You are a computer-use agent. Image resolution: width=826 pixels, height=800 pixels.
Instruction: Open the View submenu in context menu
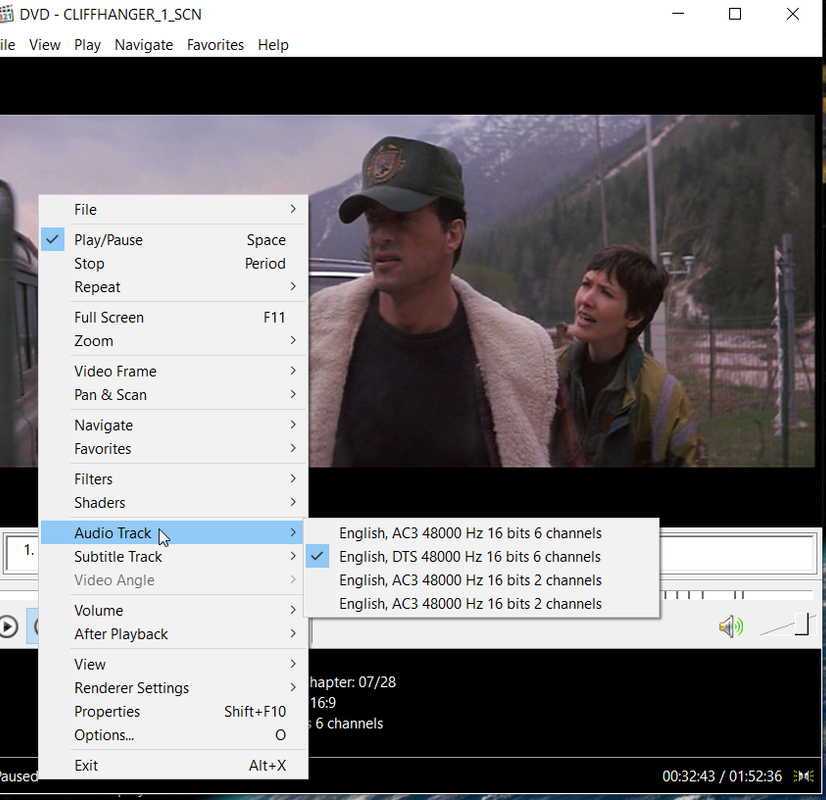[x=173, y=665]
